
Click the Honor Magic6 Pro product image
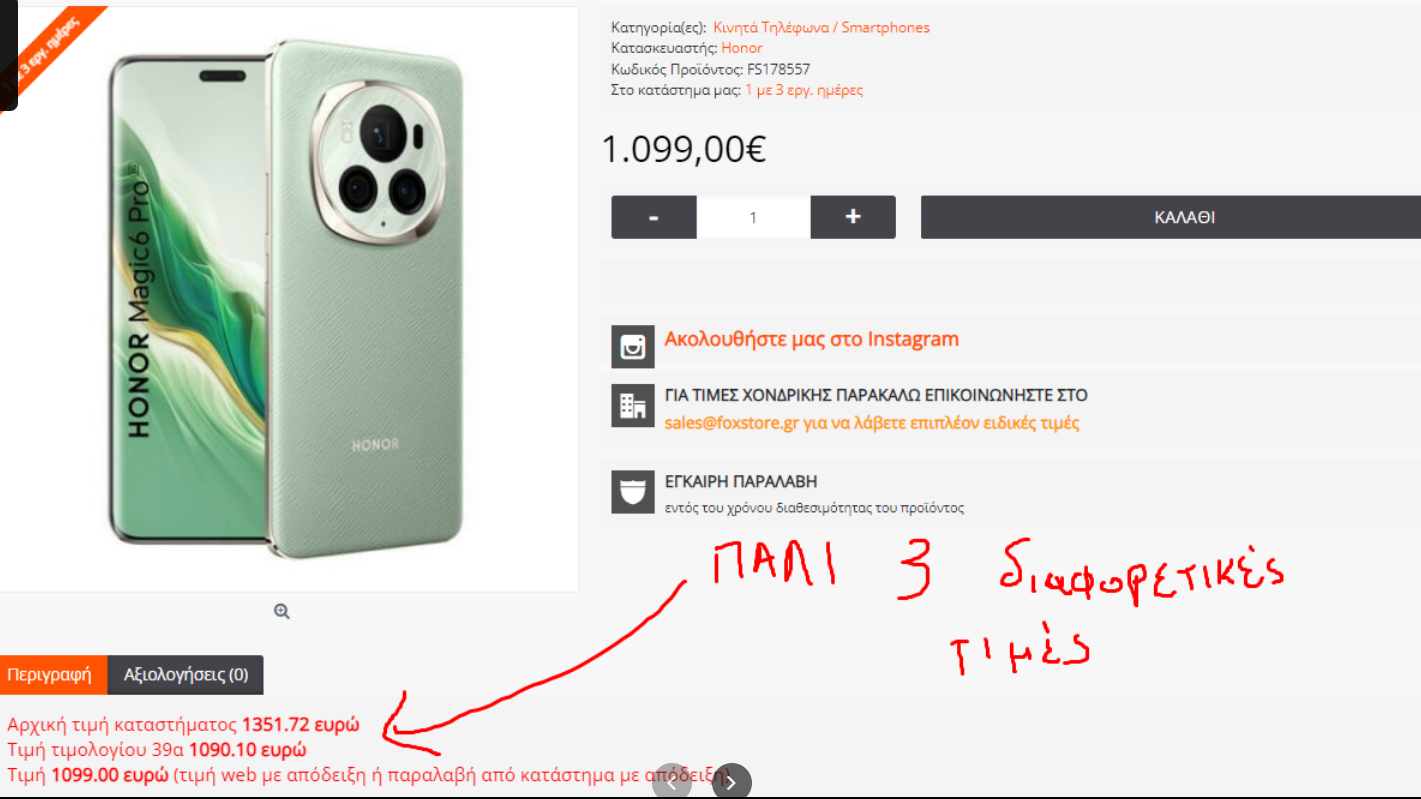(x=289, y=299)
